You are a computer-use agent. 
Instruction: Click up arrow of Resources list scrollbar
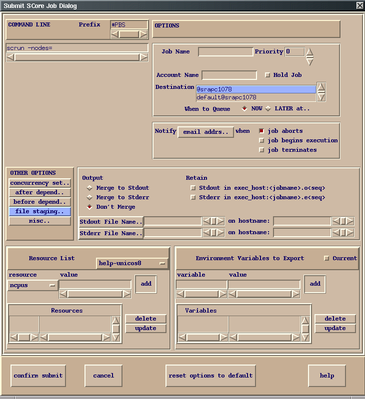click(115, 320)
